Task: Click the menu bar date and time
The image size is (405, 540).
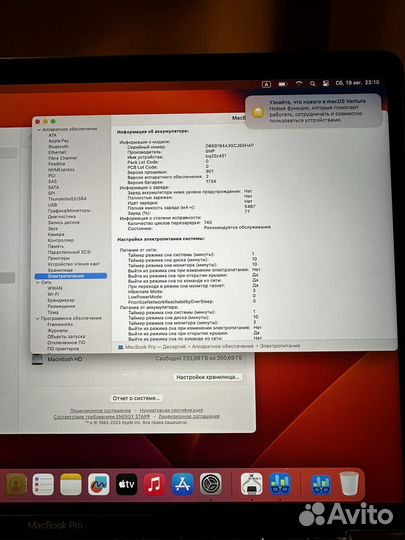Action: tap(357, 83)
